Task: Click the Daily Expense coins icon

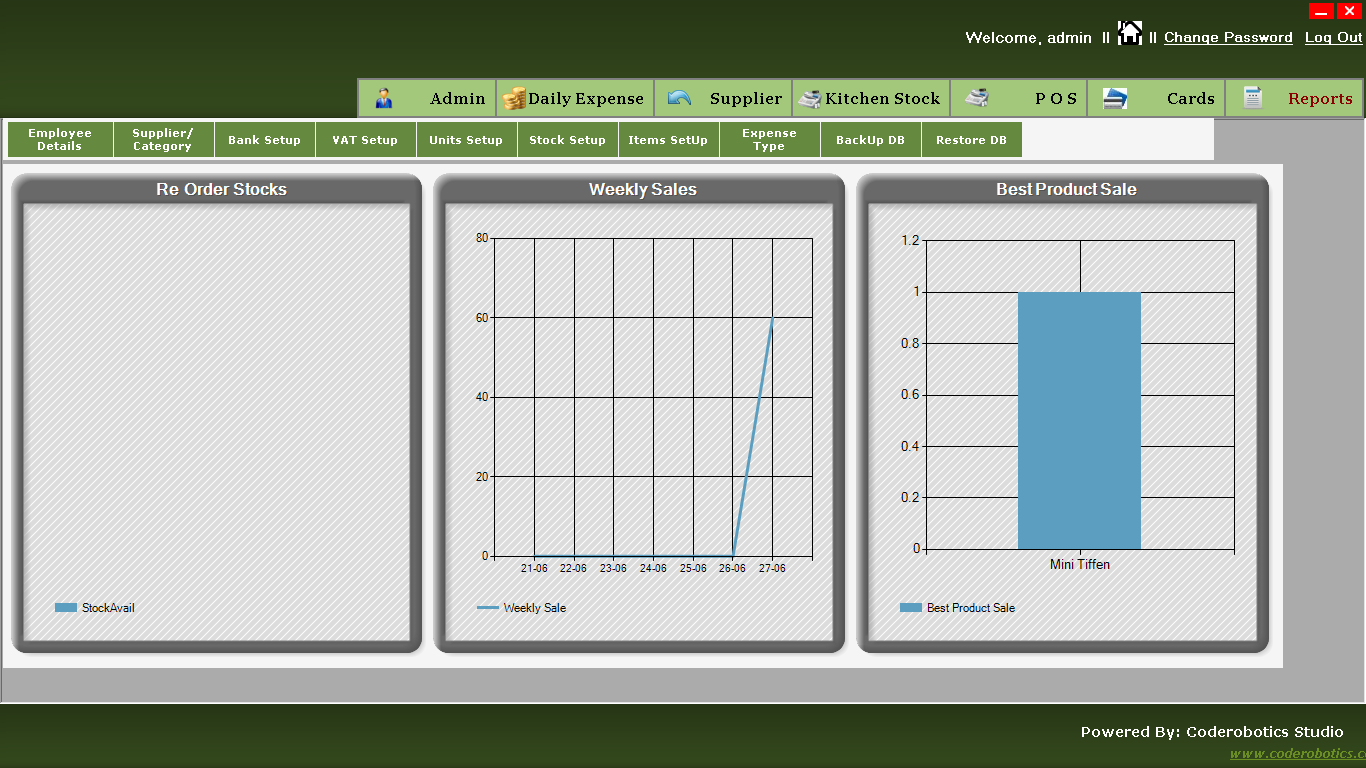Action: tap(514, 98)
